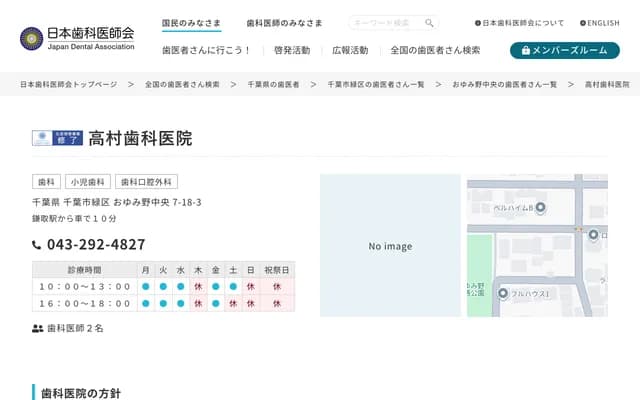Click the search magnifier icon

click(x=429, y=23)
